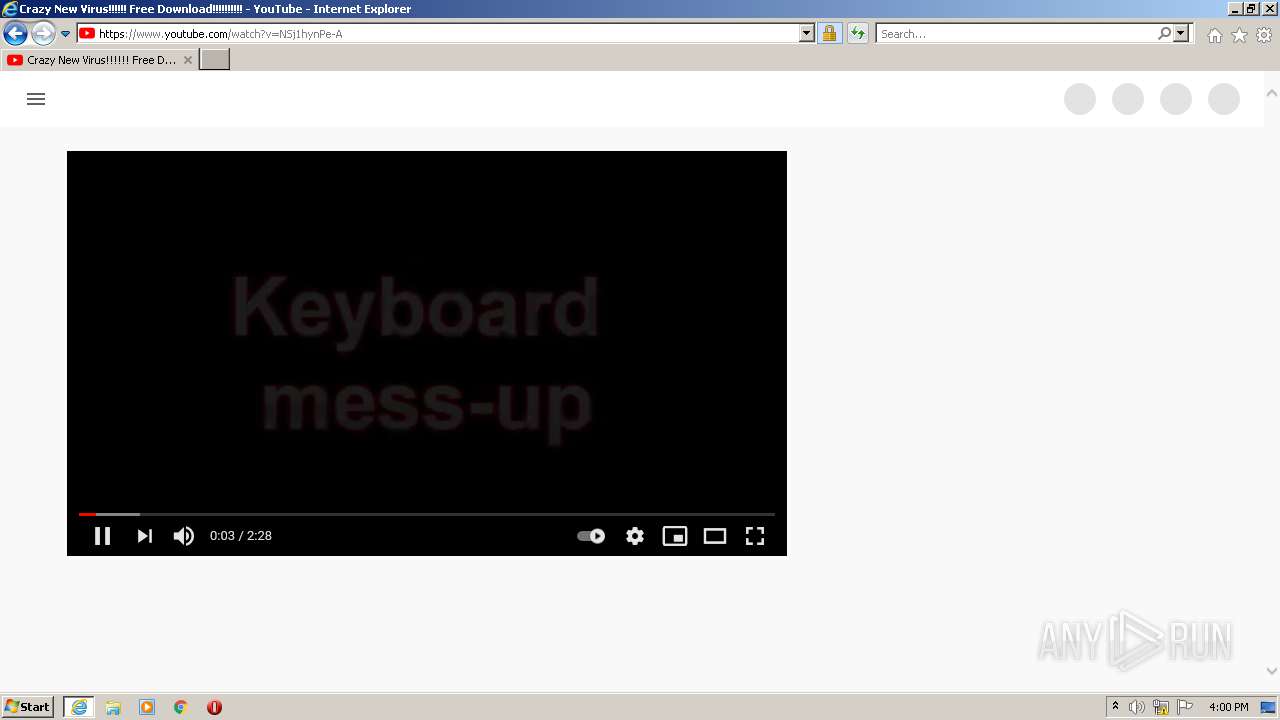The height and width of the screenshot is (720, 1280).
Task: Click the page scrollbar down arrow
Action: (1272, 671)
